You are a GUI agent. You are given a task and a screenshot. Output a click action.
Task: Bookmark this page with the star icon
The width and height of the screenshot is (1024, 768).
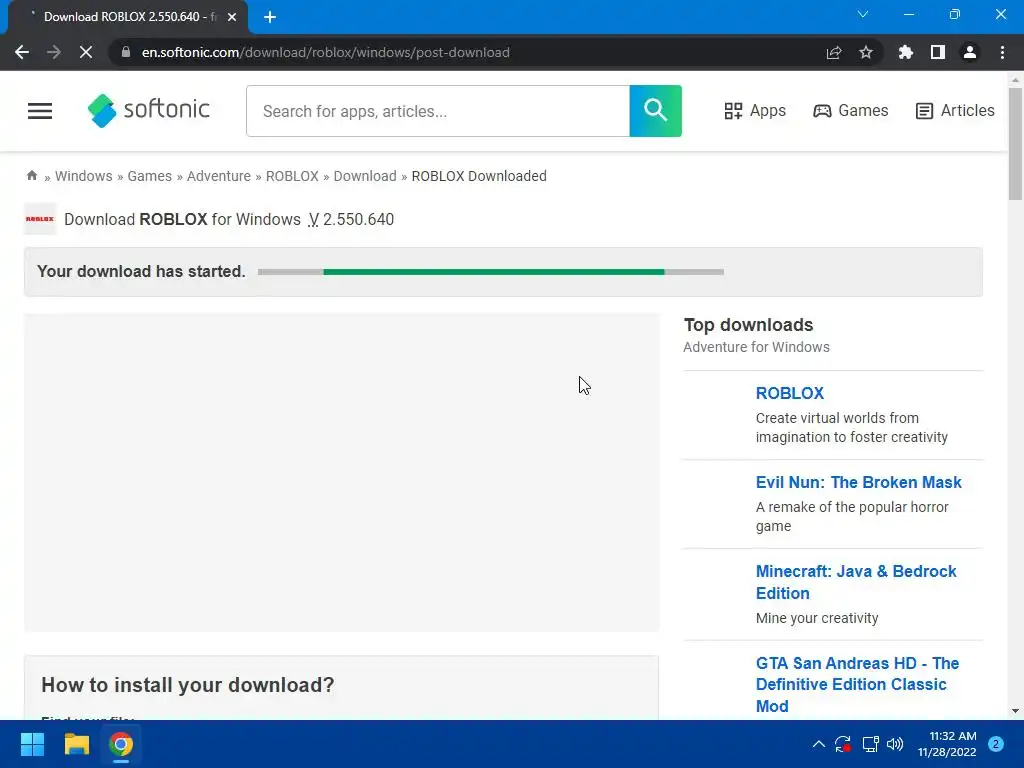[866, 52]
